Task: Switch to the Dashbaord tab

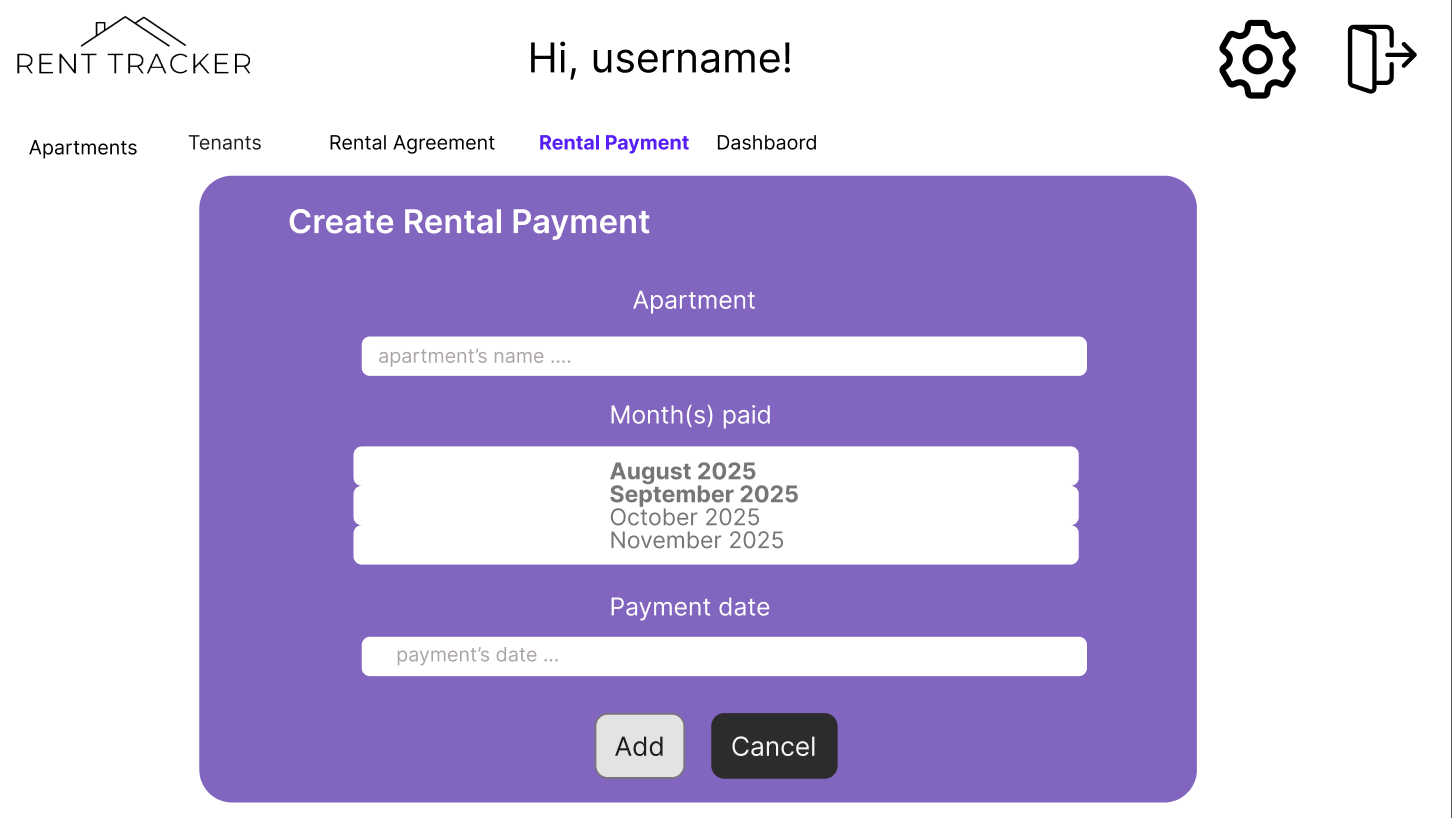Action: click(x=766, y=142)
